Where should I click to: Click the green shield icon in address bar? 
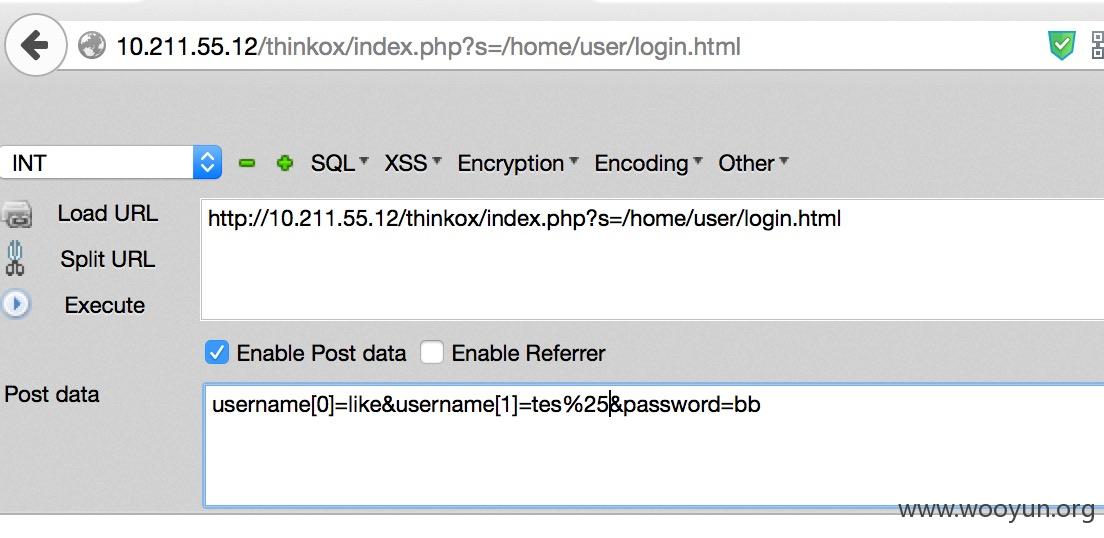click(1061, 46)
